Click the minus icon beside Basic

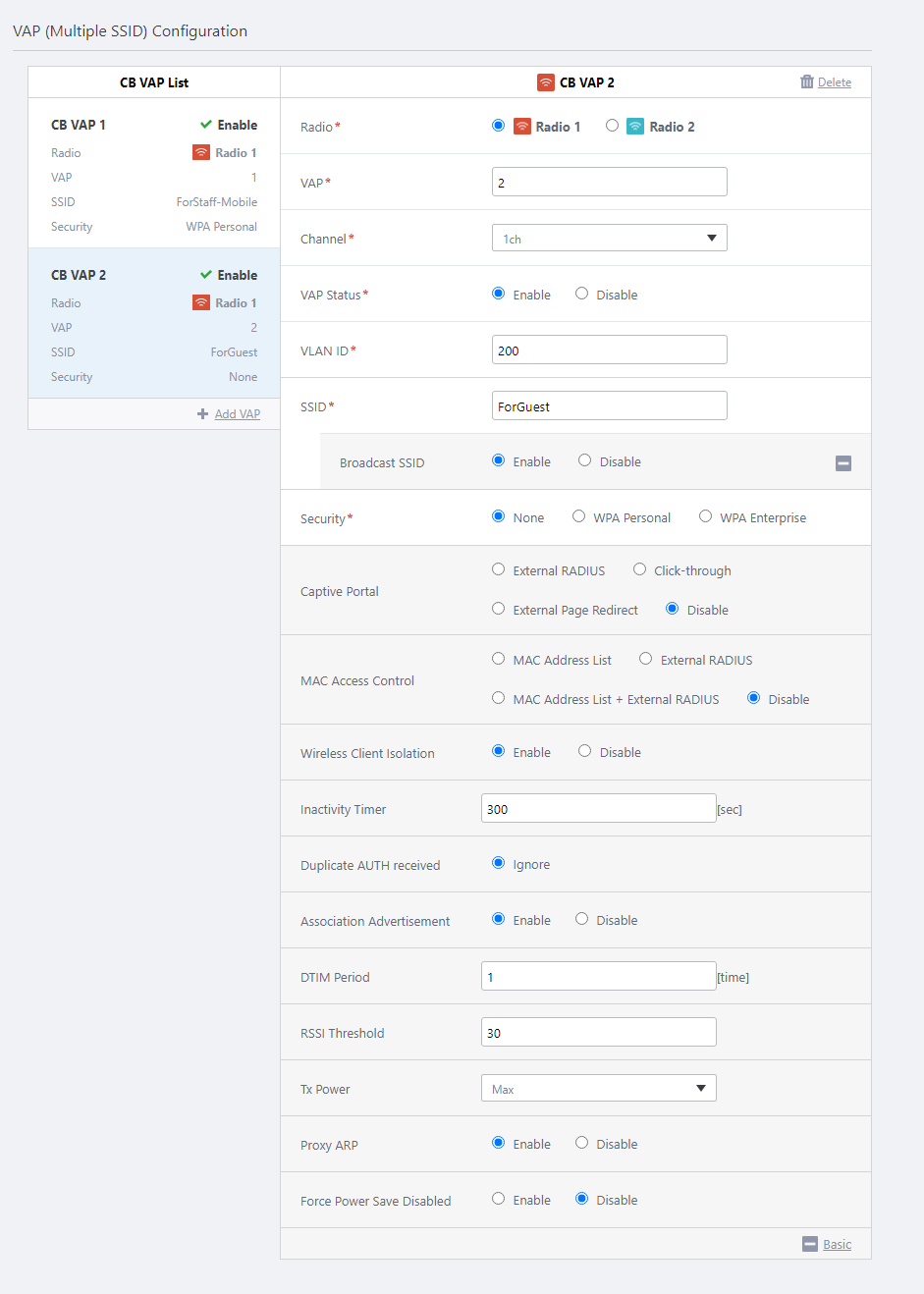[809, 1244]
